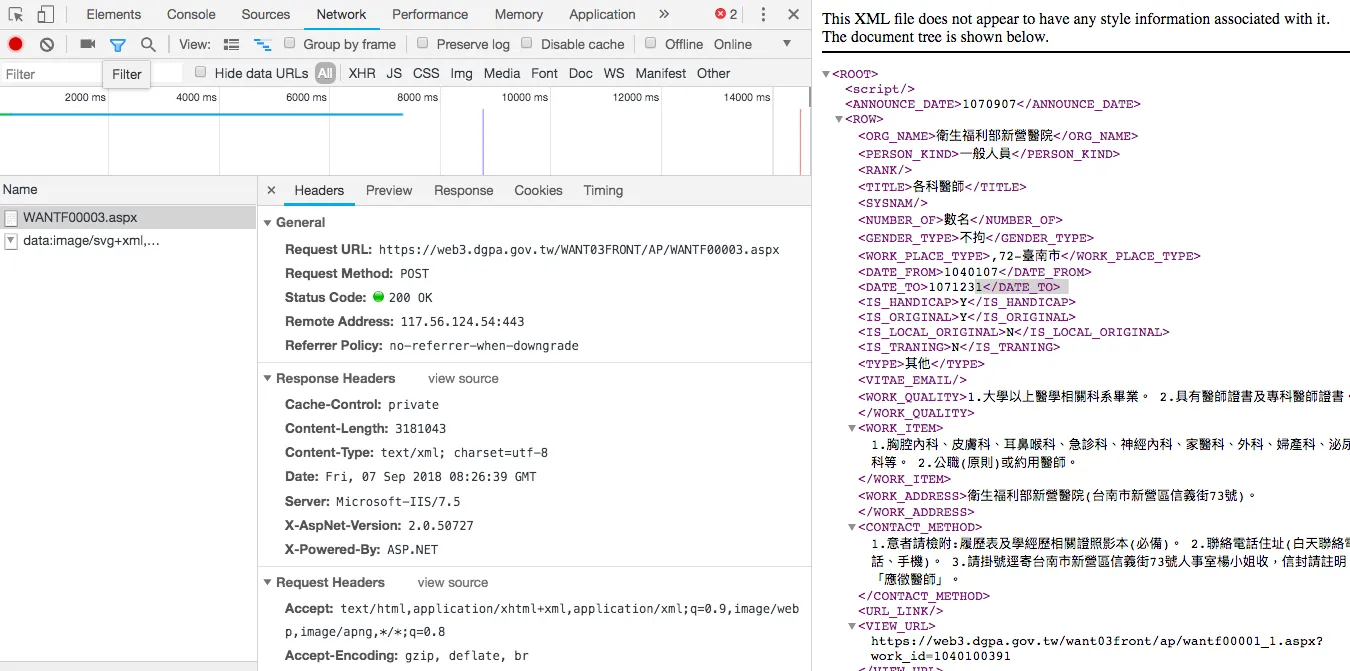1350x671 pixels.
Task: Enable capture screenshots camera icon
Action: (x=86, y=44)
